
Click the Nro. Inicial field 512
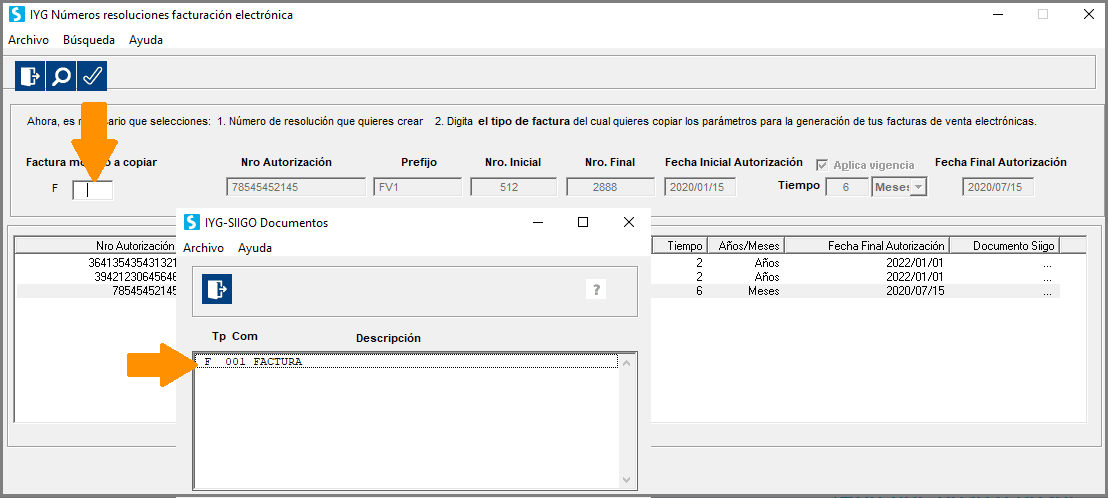click(514, 187)
